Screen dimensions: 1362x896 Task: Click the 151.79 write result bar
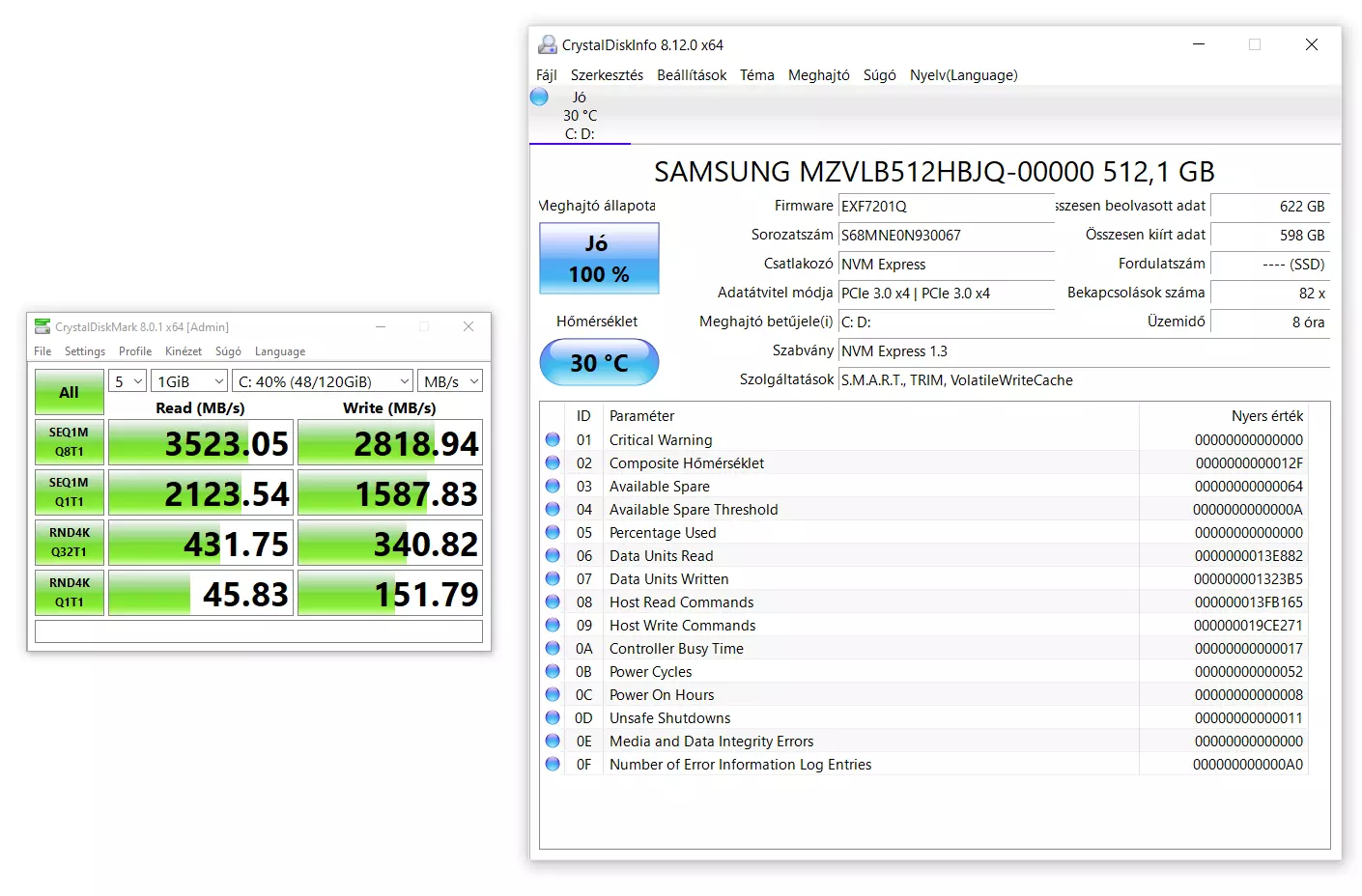389,594
